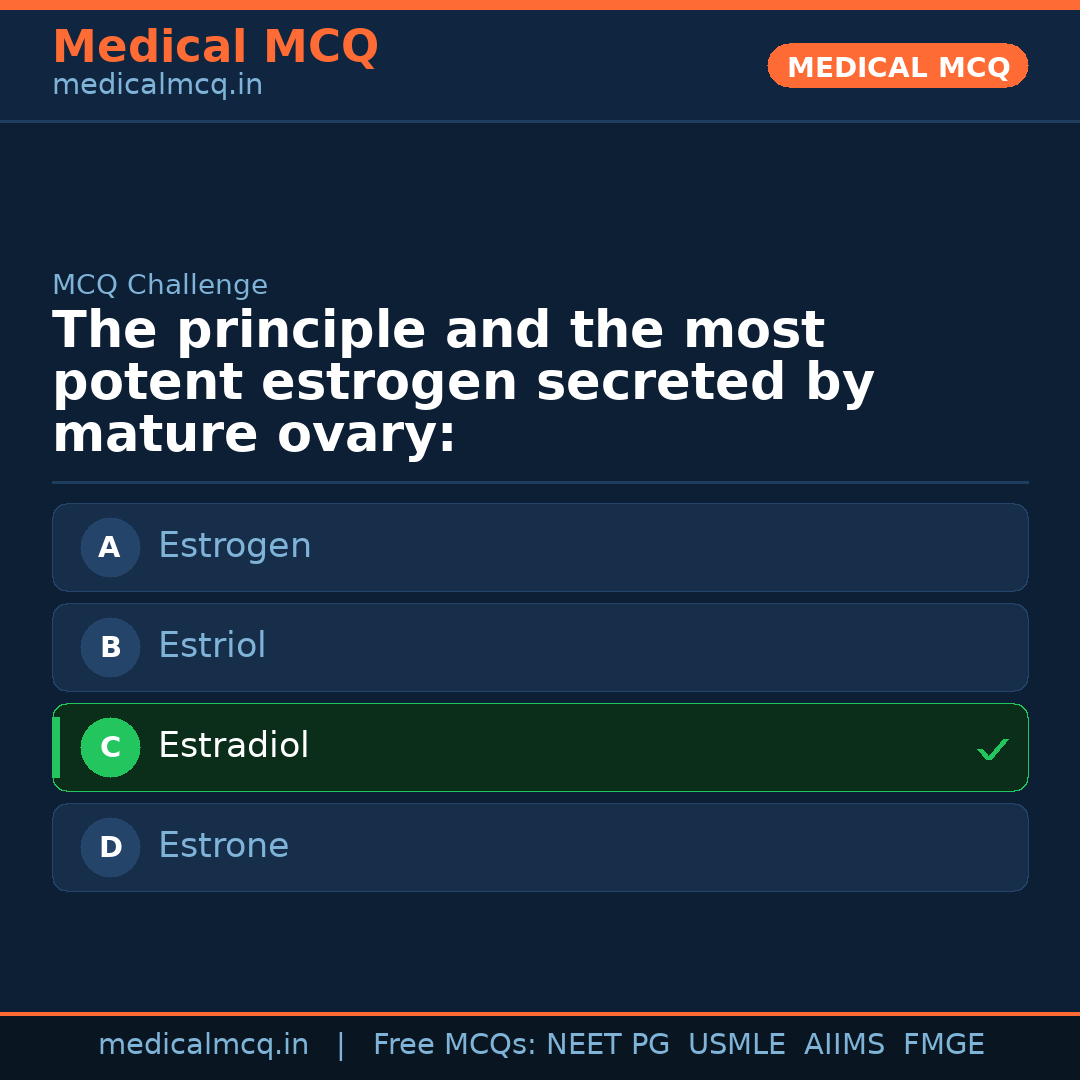Choose the Estriol answer text
The width and height of the screenshot is (1080, 1080).
pyautogui.click(x=212, y=646)
